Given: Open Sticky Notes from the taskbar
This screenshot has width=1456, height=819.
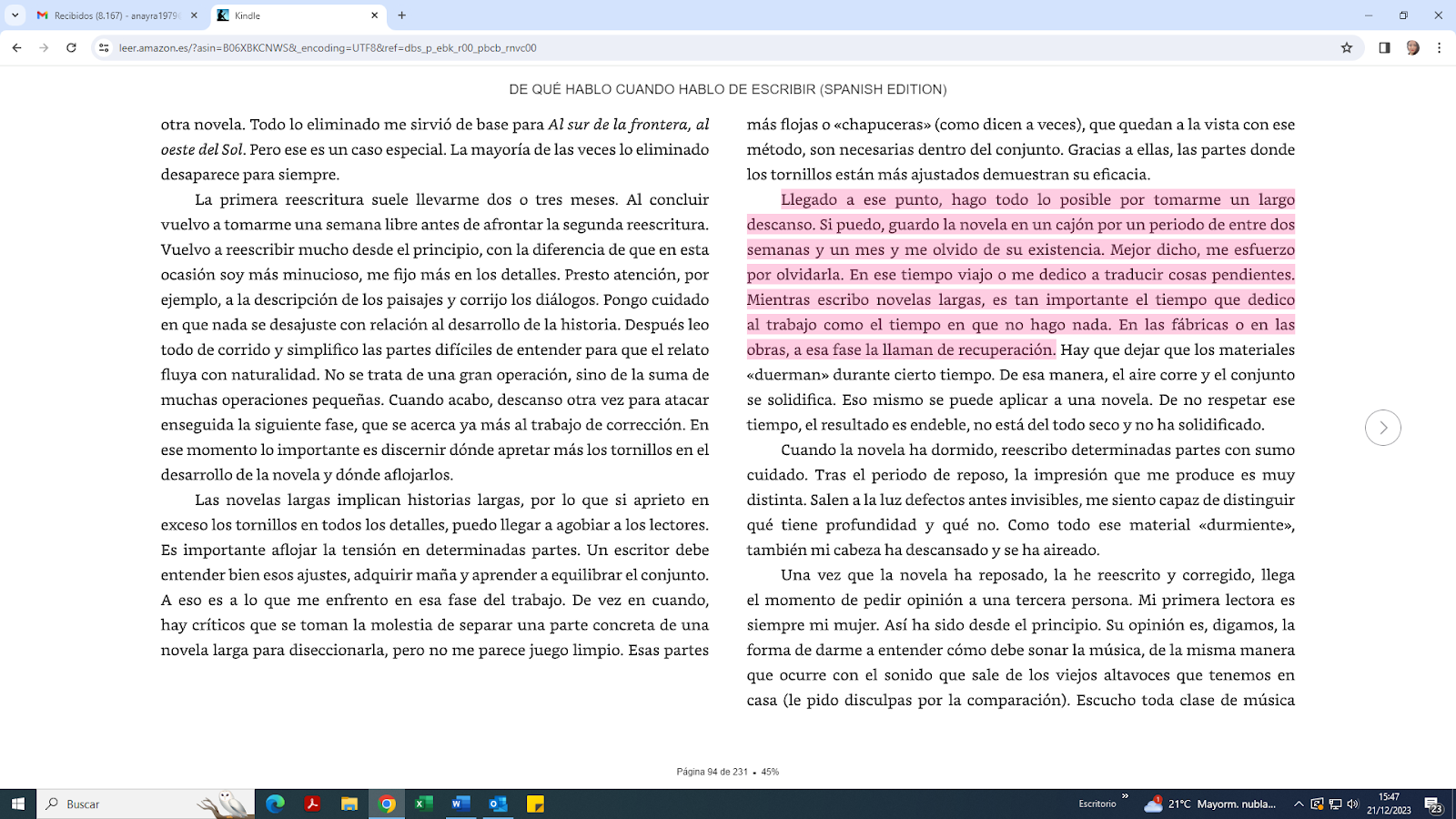Looking at the screenshot, I should pos(535,804).
